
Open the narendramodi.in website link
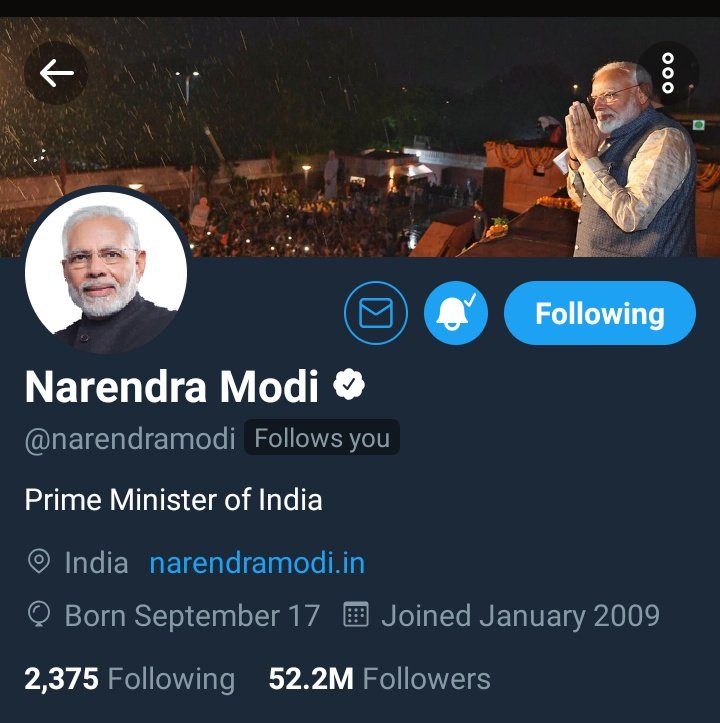[257, 563]
